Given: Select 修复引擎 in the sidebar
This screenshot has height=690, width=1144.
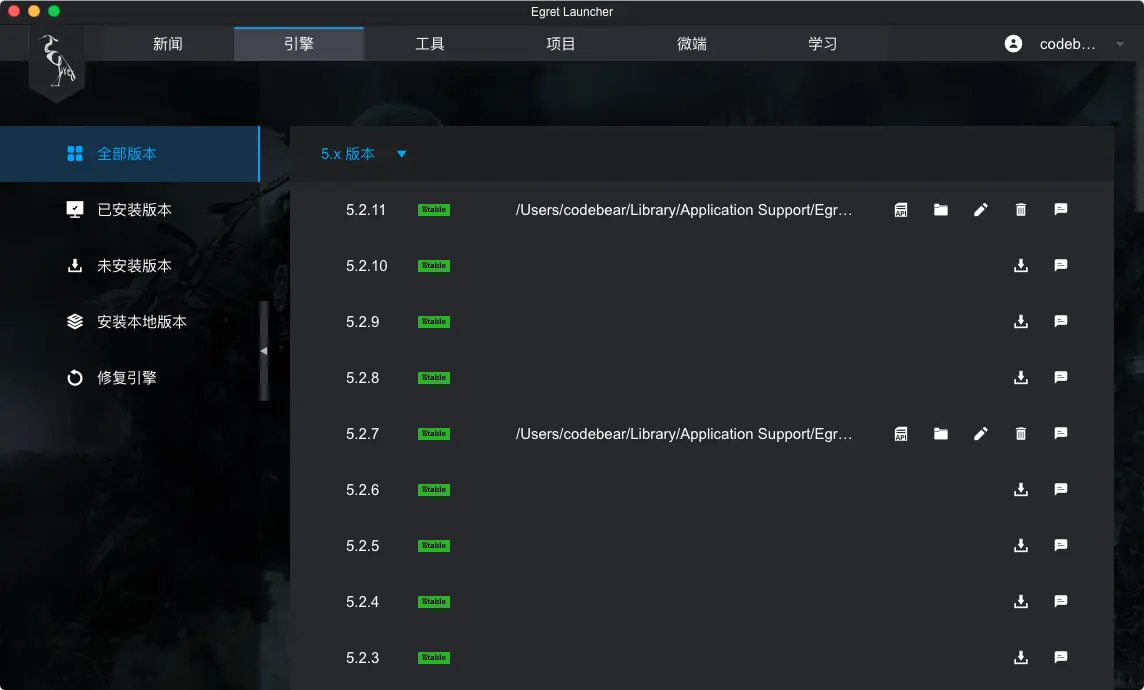Looking at the screenshot, I should point(130,378).
